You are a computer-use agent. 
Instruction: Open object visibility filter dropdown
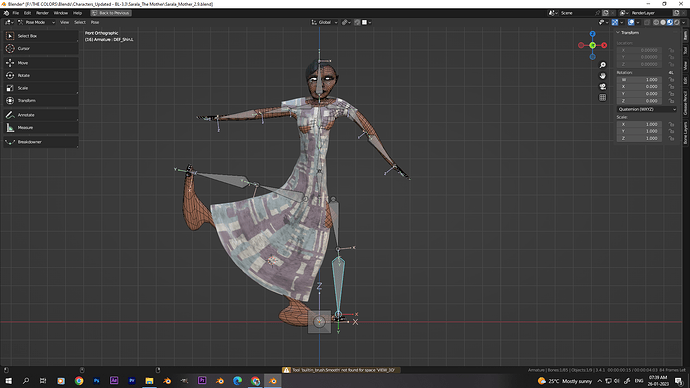click(603, 22)
